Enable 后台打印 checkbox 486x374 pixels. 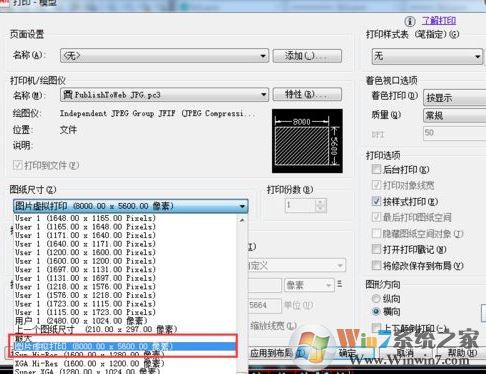coord(376,169)
